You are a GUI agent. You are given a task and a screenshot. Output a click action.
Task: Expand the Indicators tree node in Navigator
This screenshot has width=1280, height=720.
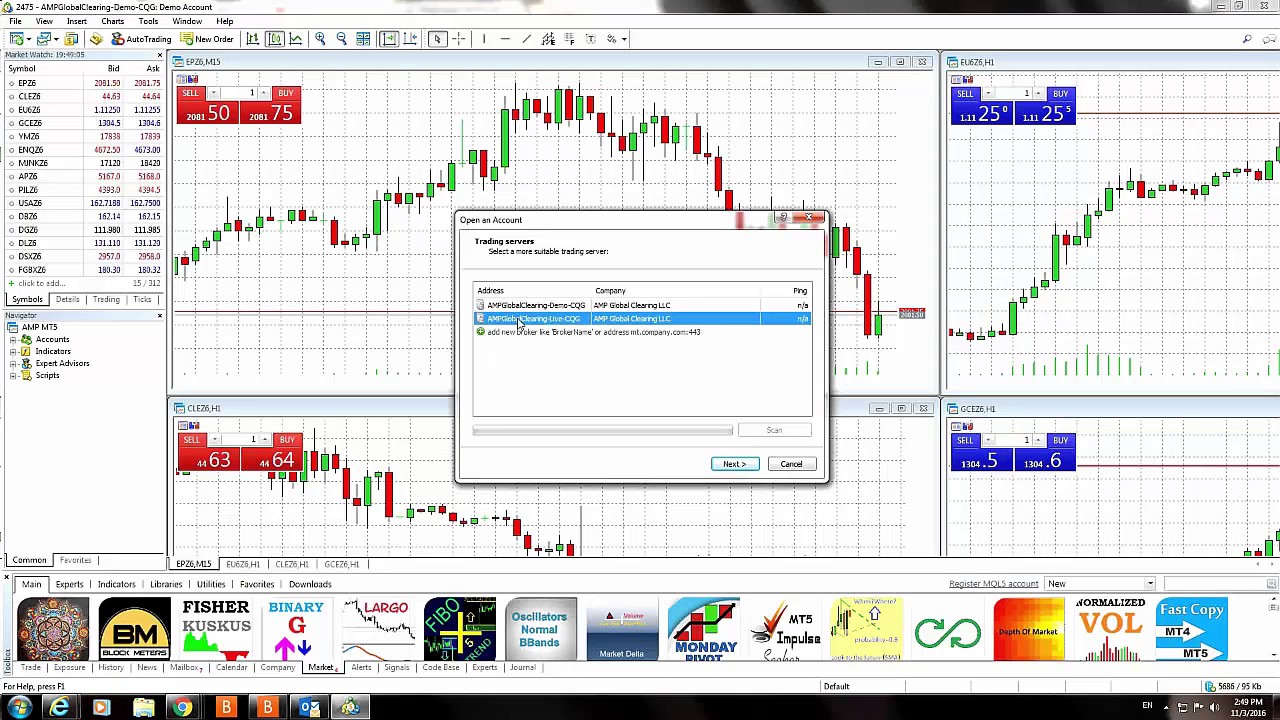13,351
